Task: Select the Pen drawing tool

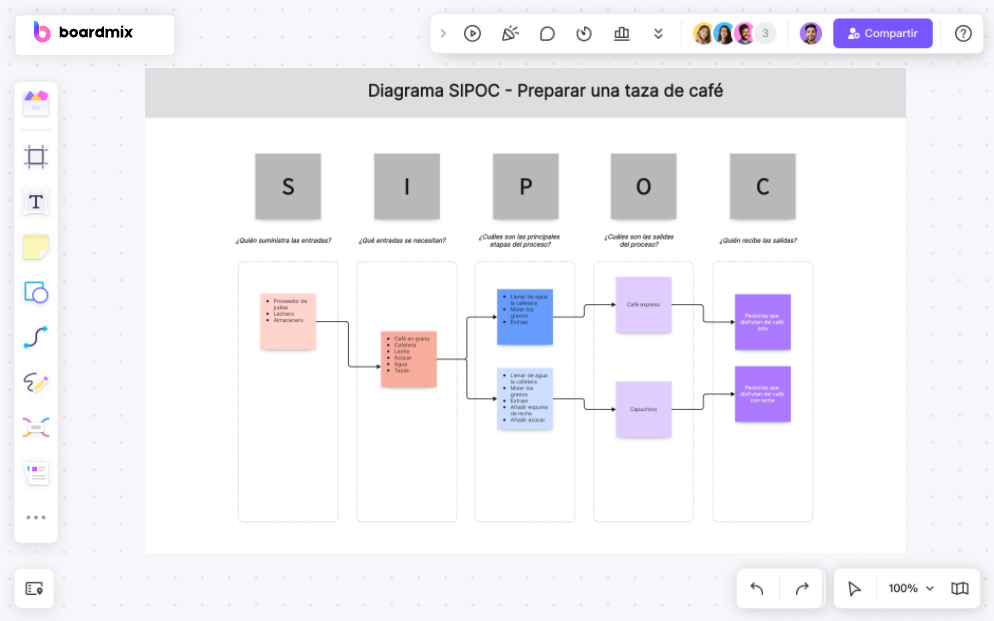Action: point(36,382)
